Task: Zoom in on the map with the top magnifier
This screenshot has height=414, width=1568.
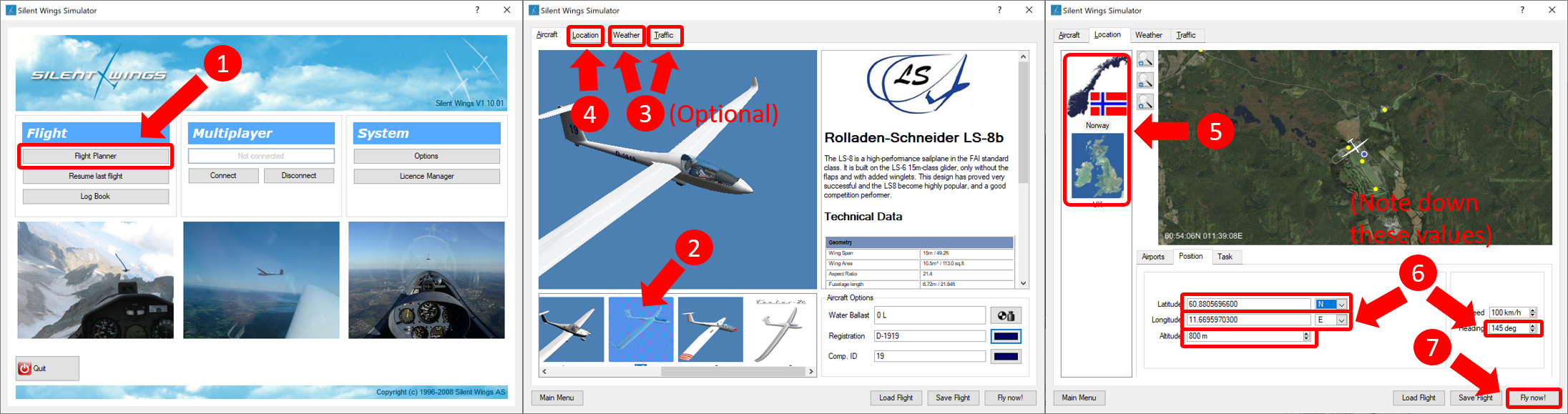Action: 1145,59
